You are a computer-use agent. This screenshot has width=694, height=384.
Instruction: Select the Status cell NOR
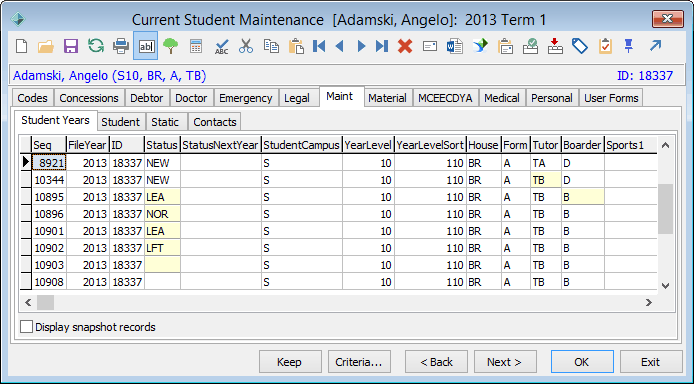162,214
